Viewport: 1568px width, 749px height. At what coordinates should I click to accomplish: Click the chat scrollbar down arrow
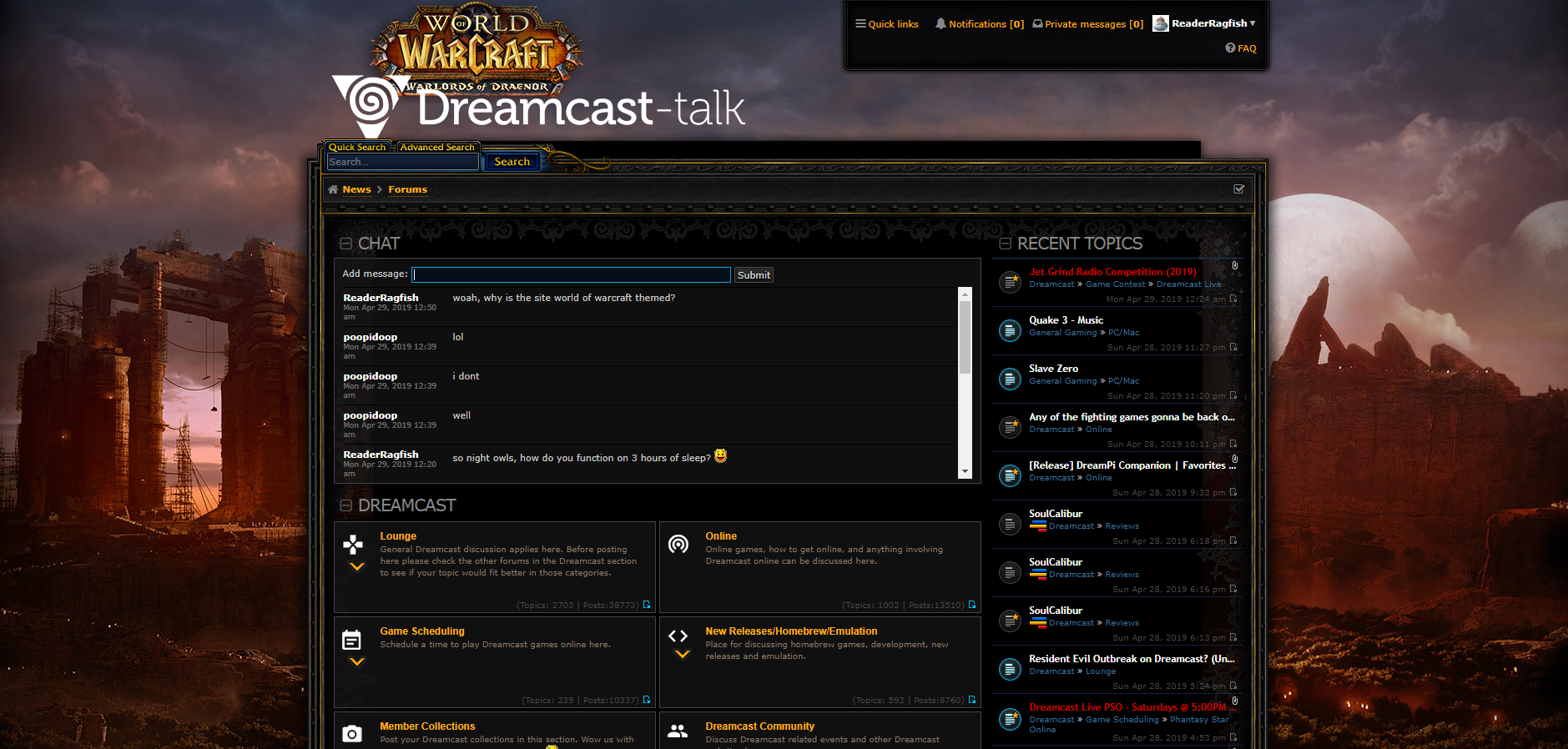point(966,471)
